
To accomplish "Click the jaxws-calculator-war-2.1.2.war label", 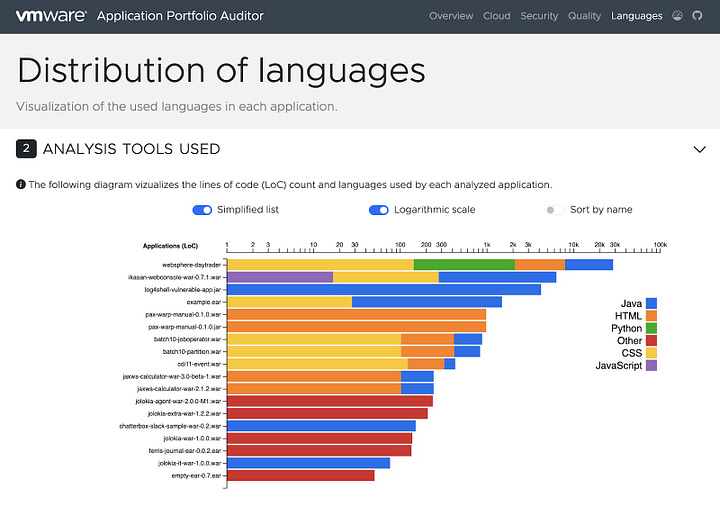I will 179,389.
